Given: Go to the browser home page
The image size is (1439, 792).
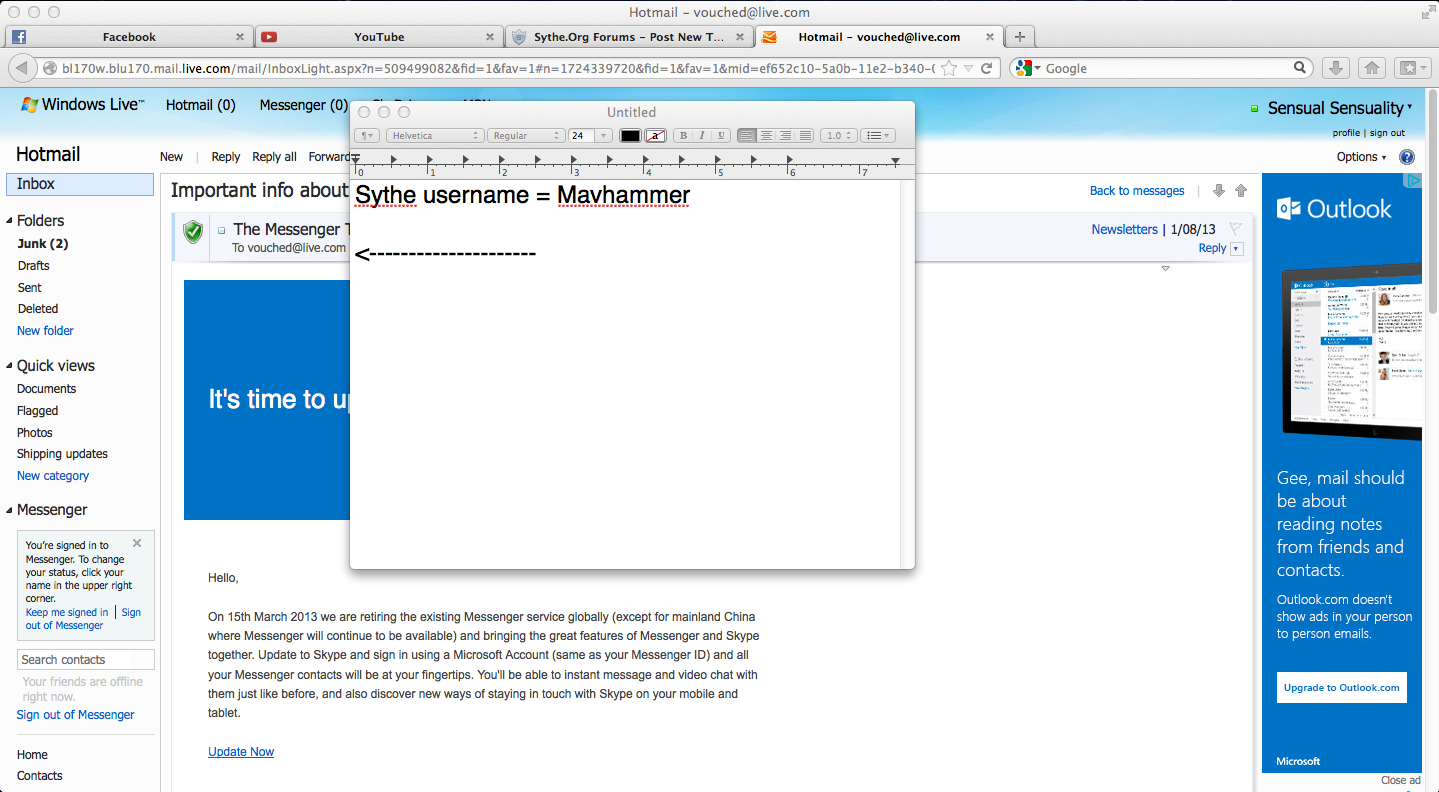Looking at the screenshot, I should (1372, 68).
